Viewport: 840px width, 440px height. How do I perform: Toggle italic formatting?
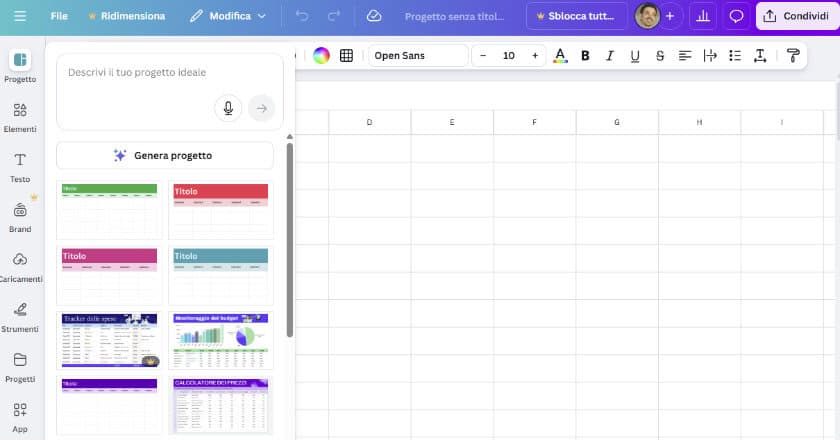click(x=610, y=55)
